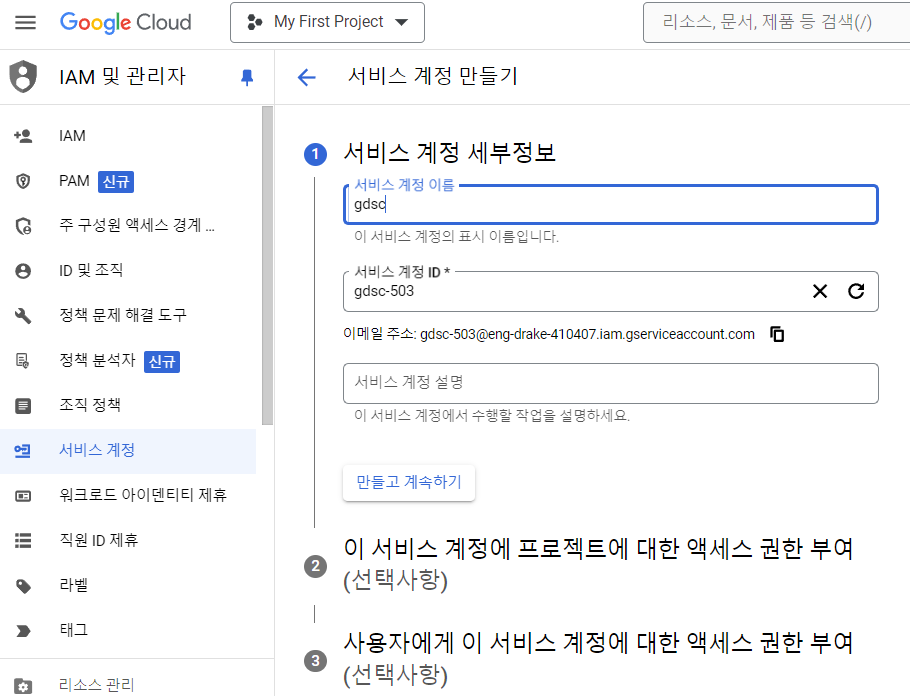This screenshot has width=910, height=696.
Task: Expand step 2 project access section
Action: (598, 564)
